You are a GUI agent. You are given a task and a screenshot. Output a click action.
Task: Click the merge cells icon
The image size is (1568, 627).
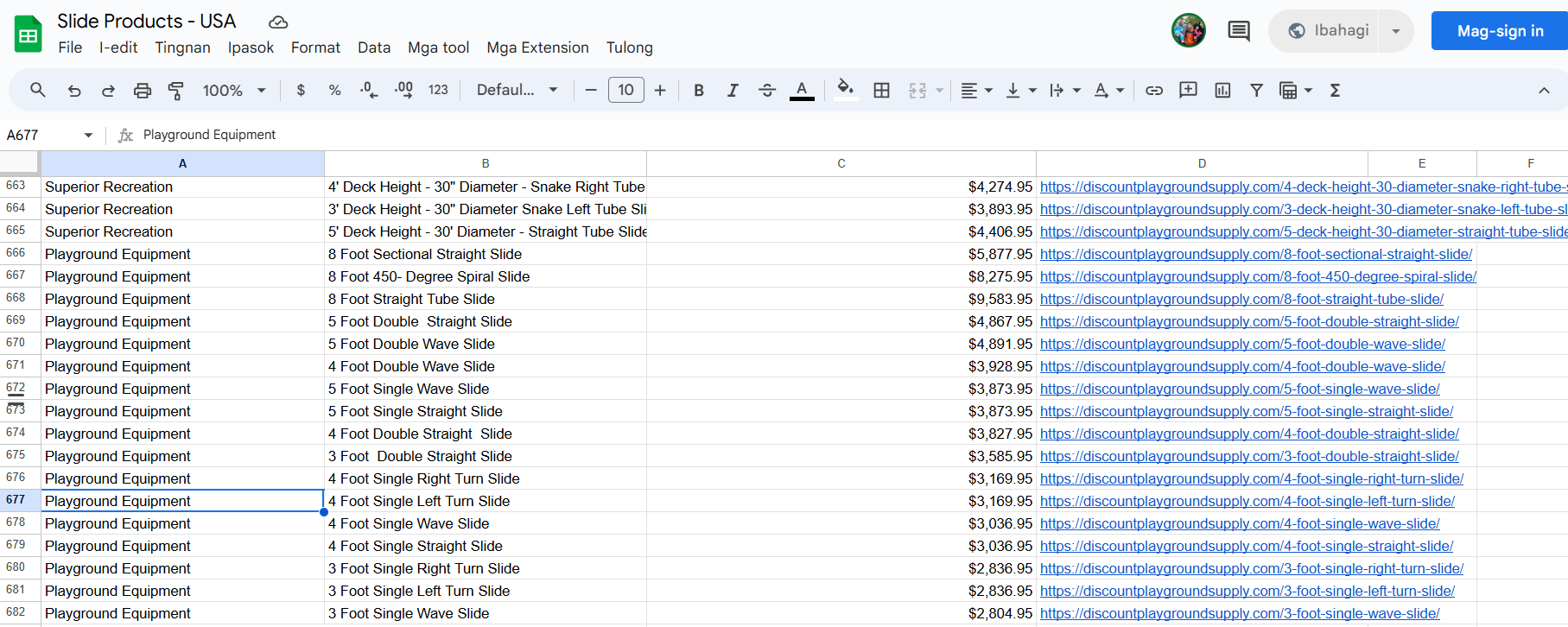click(917, 90)
